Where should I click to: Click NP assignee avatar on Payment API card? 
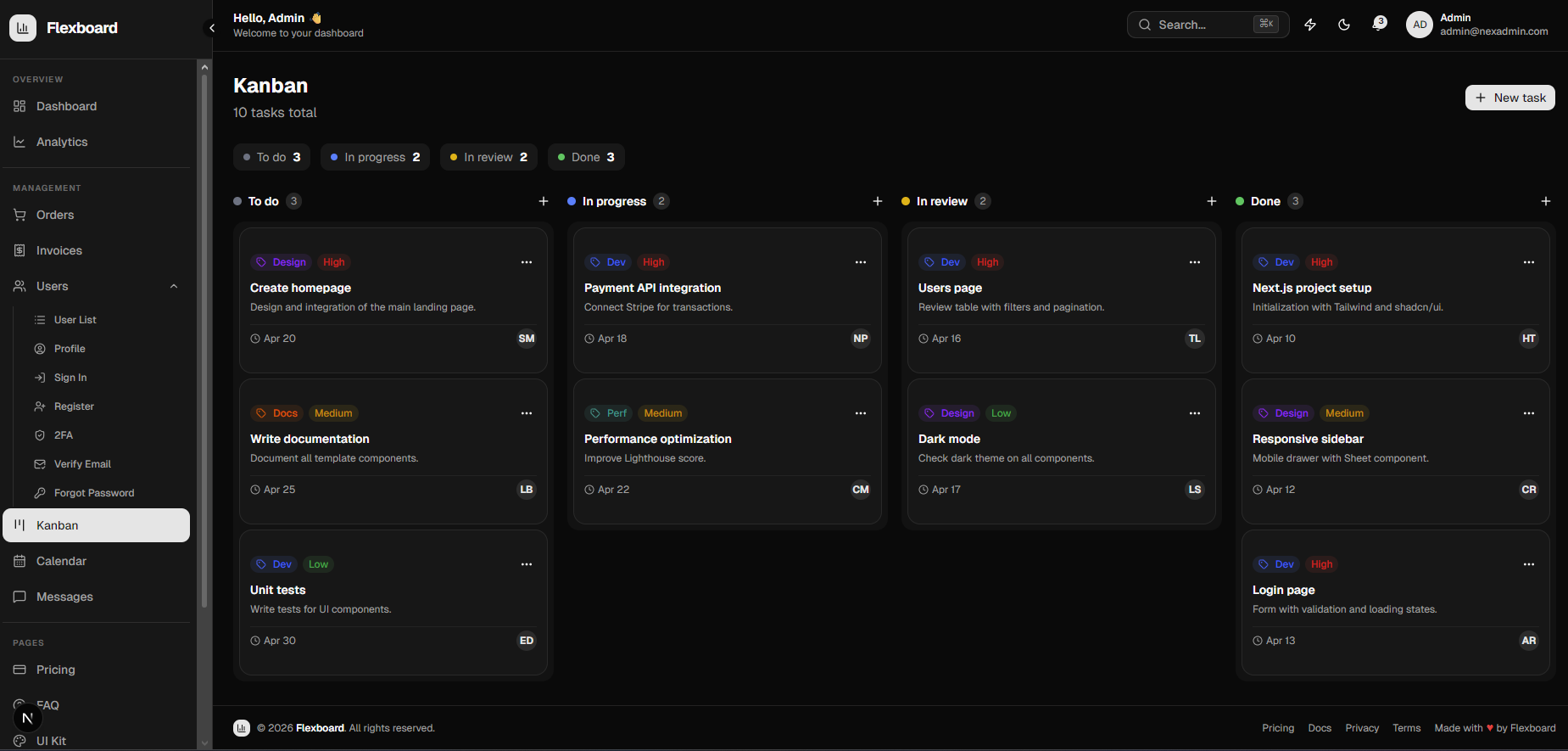(861, 339)
